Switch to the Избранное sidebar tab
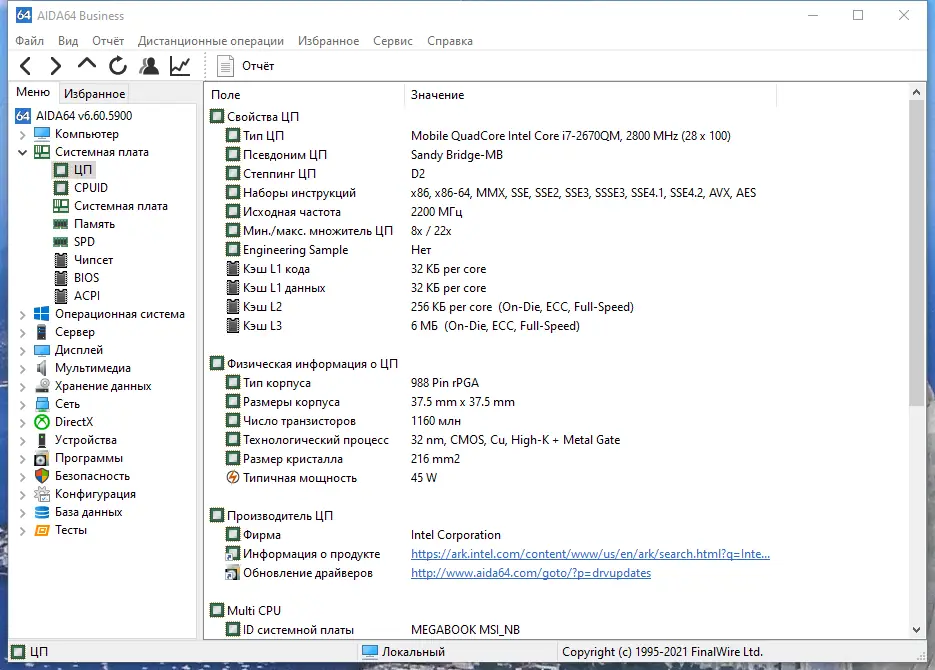The image size is (935, 670). coord(94,94)
